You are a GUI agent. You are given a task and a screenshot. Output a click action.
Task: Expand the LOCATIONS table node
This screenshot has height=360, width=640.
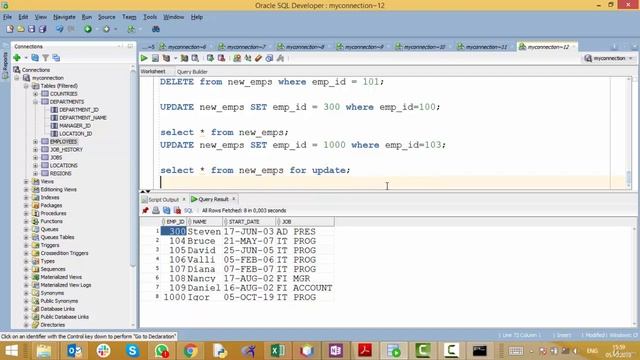coord(36,165)
